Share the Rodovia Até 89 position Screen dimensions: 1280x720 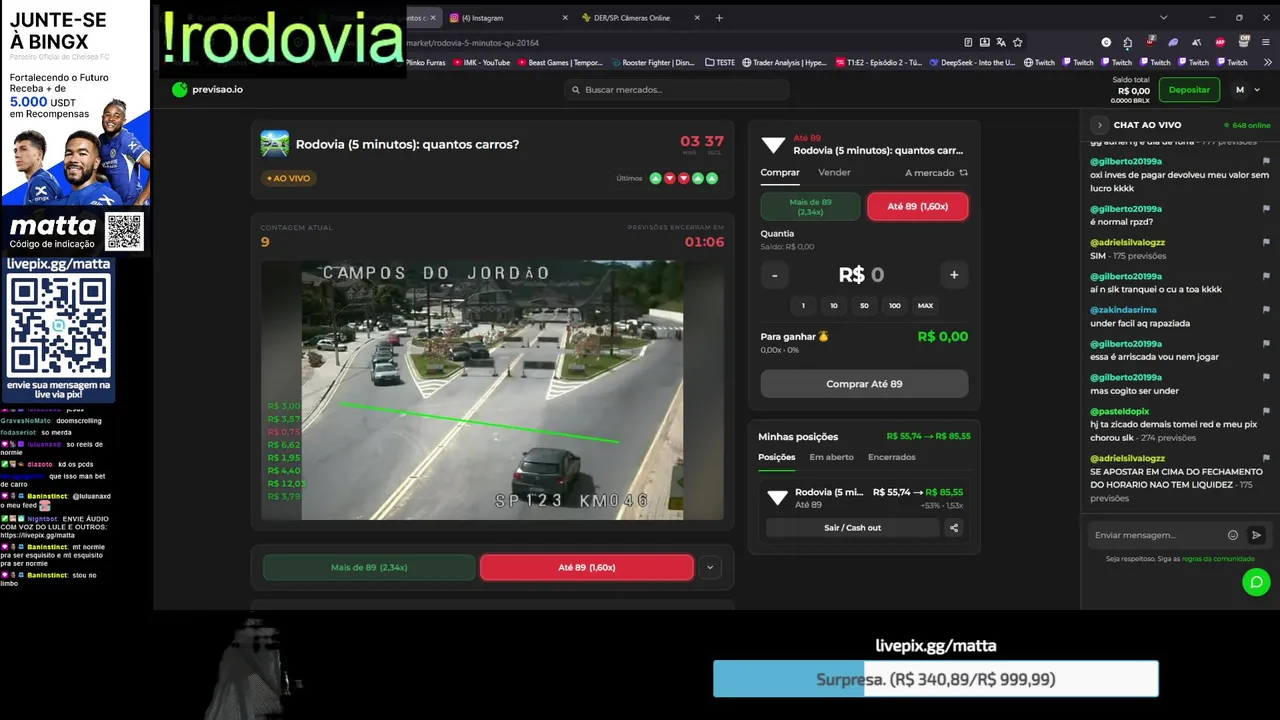[x=954, y=528]
